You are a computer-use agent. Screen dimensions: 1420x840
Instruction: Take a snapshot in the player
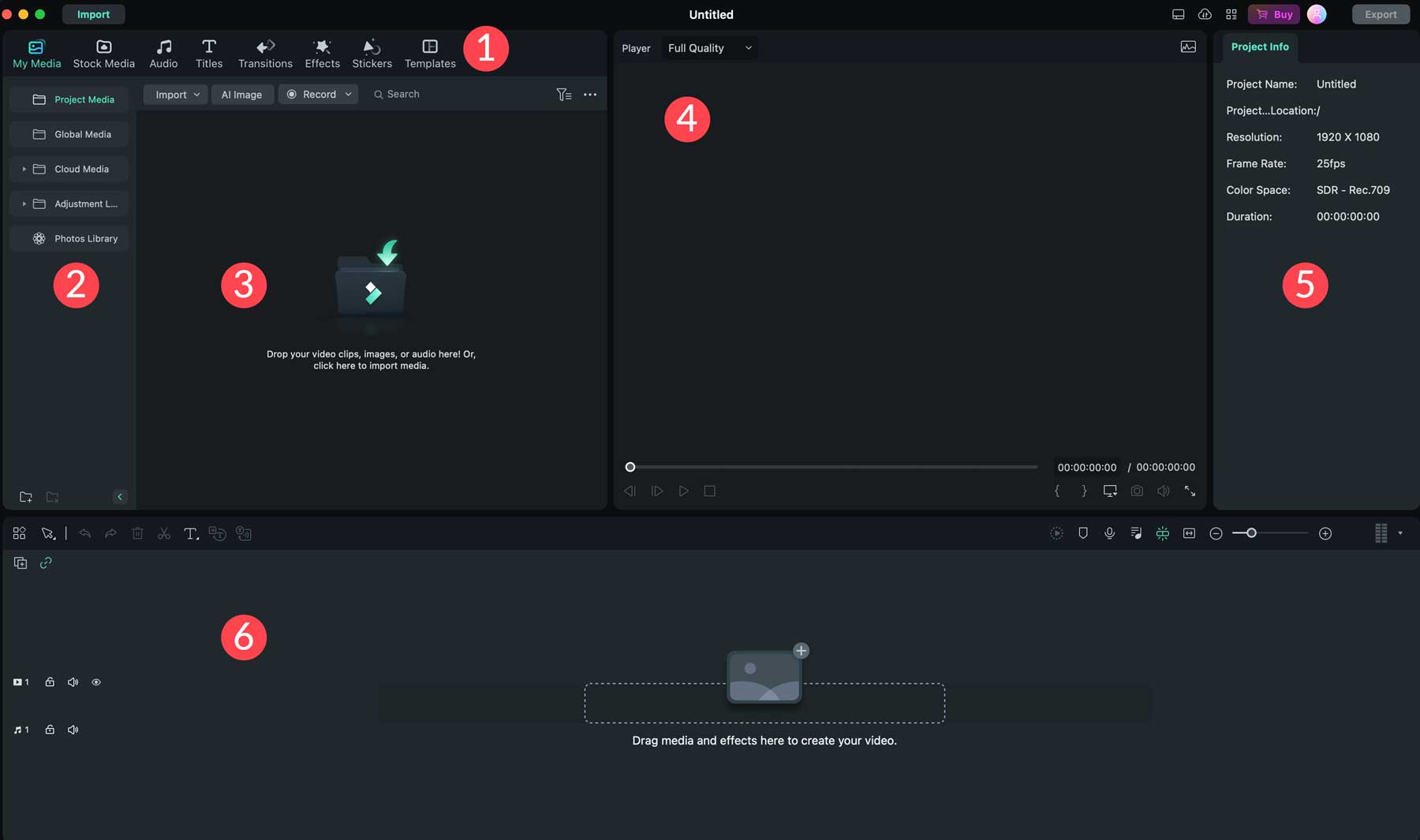coord(1137,491)
